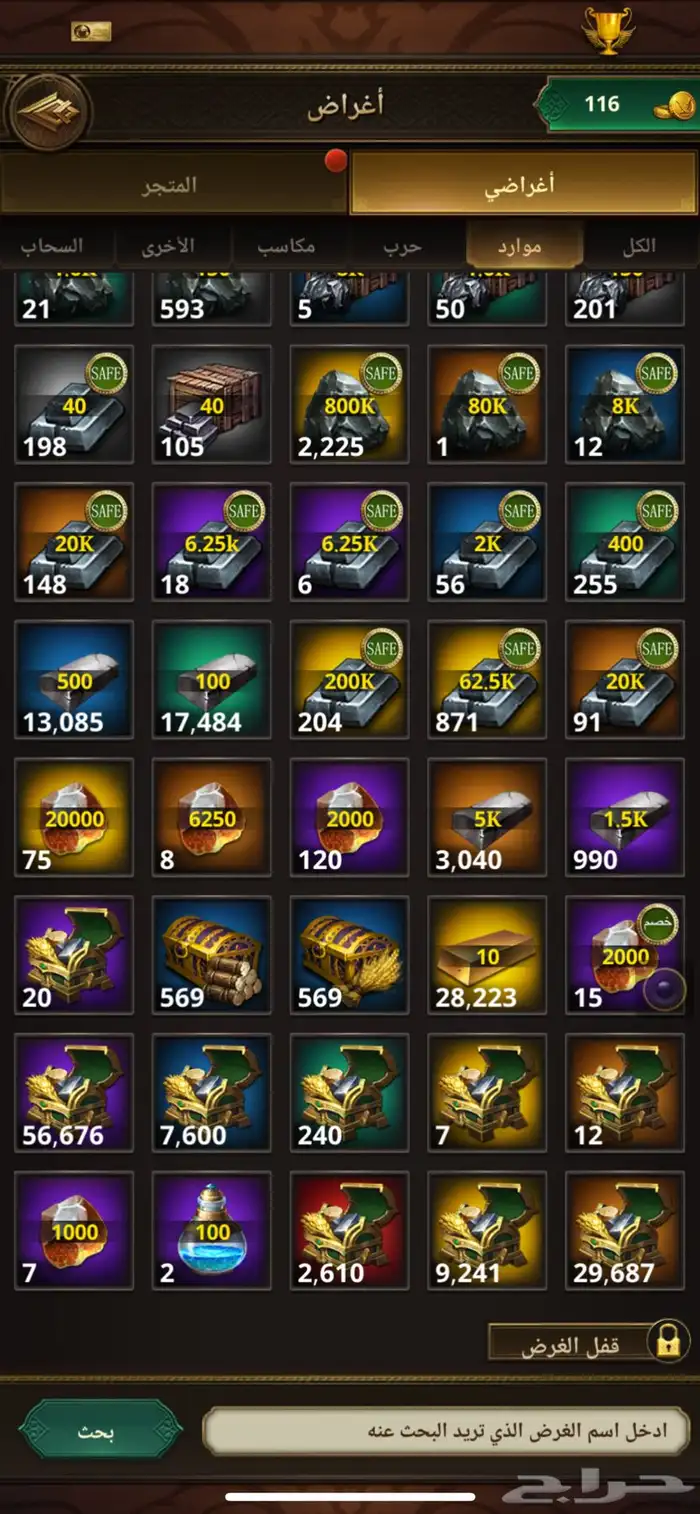Image resolution: width=700 pixels, height=1514 pixels.
Task: Select the wood treasure chest with 569
Action: pyautogui.click(x=211, y=954)
